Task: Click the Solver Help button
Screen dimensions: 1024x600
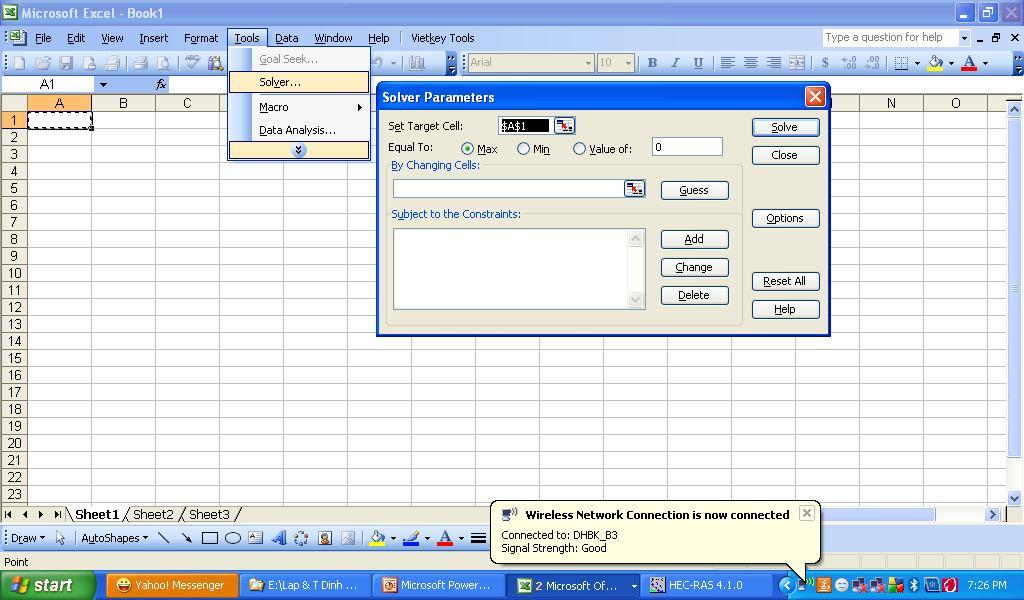Action: (785, 309)
